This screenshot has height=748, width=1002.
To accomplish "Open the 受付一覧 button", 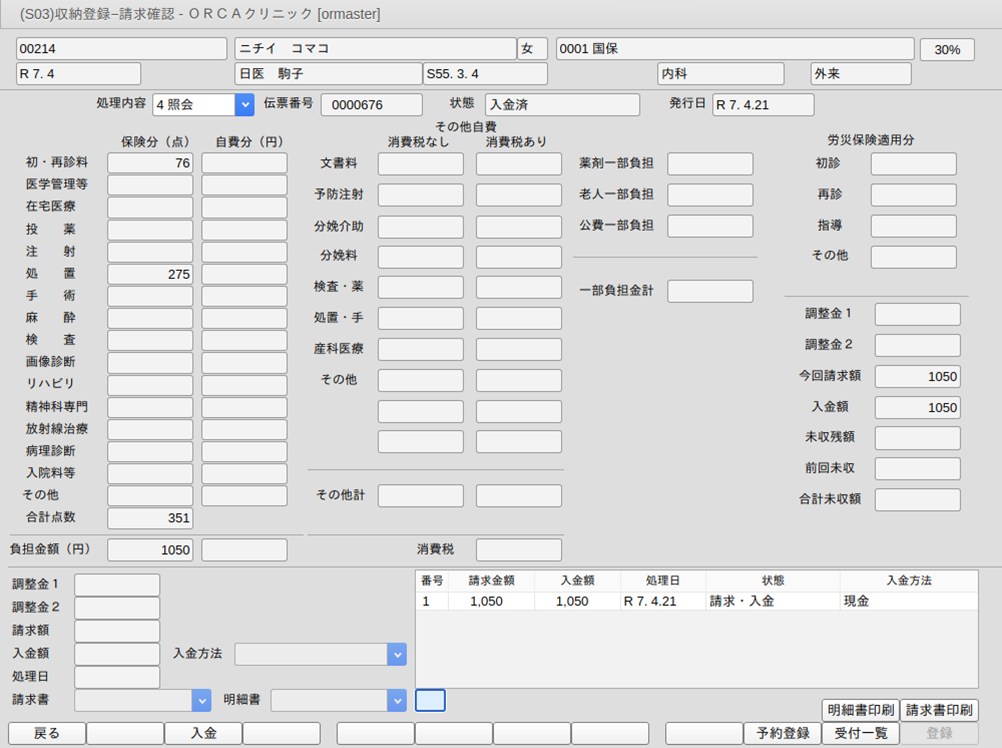I will [x=860, y=733].
